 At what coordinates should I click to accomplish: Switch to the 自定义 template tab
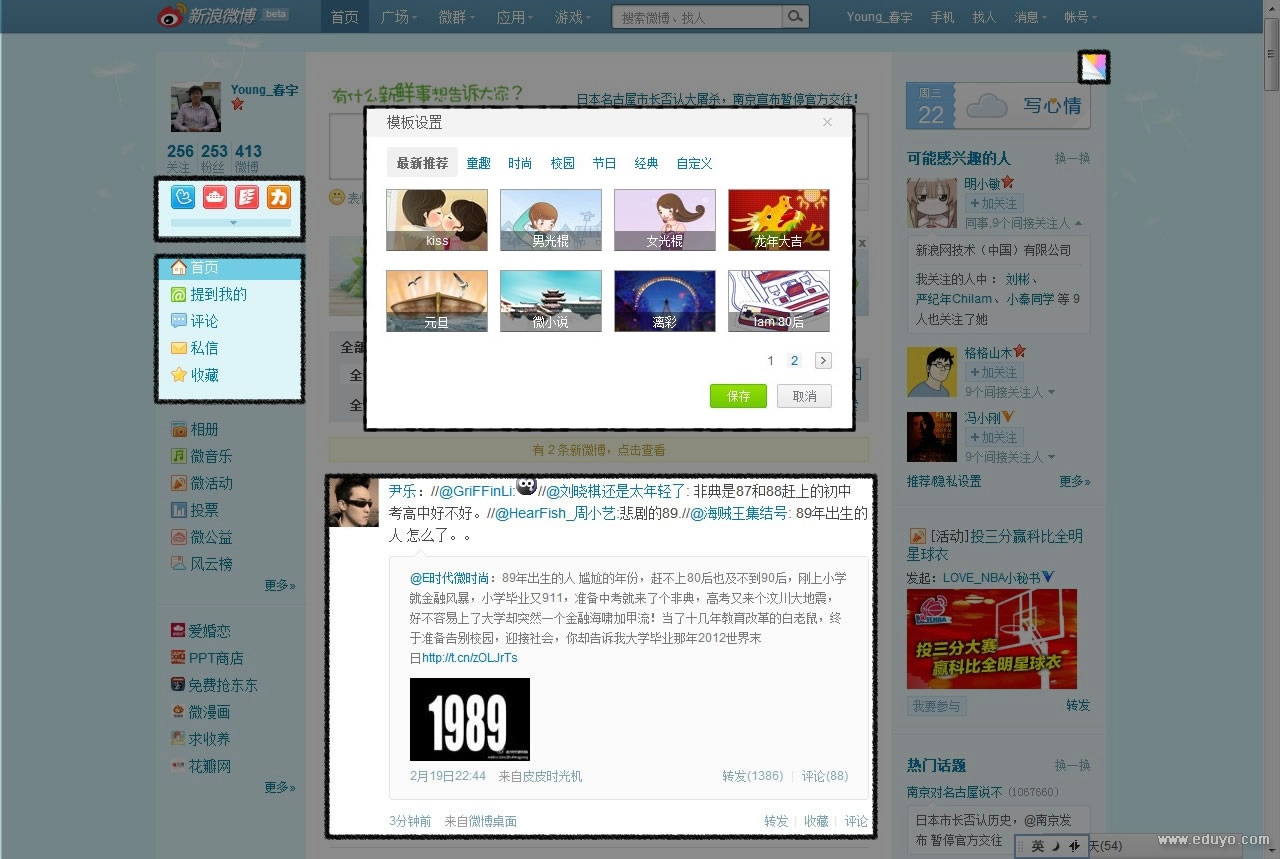(694, 163)
